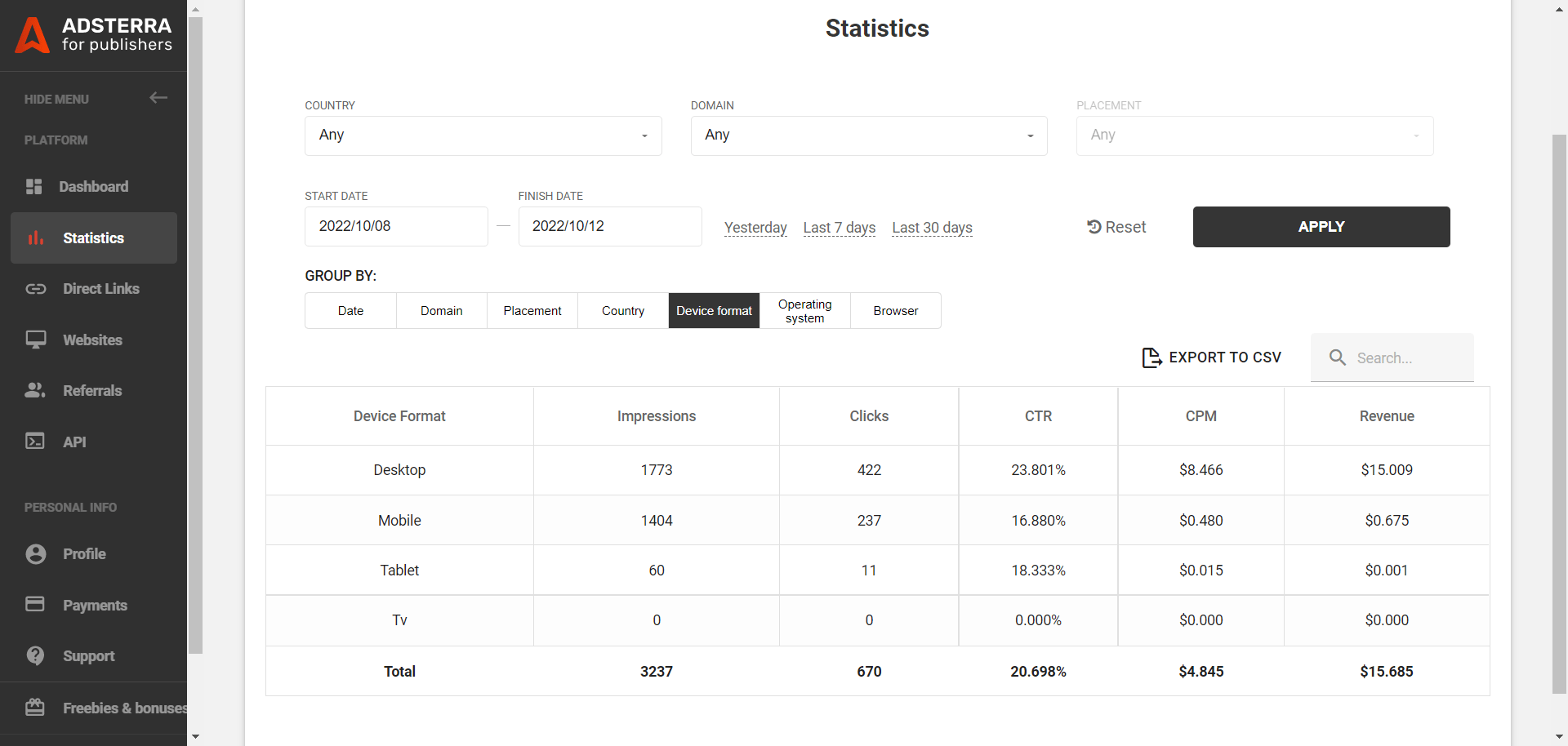This screenshot has height=746, width=1568.
Task: Collapse sidebar with Hide Menu arrow
Action: tap(158, 98)
